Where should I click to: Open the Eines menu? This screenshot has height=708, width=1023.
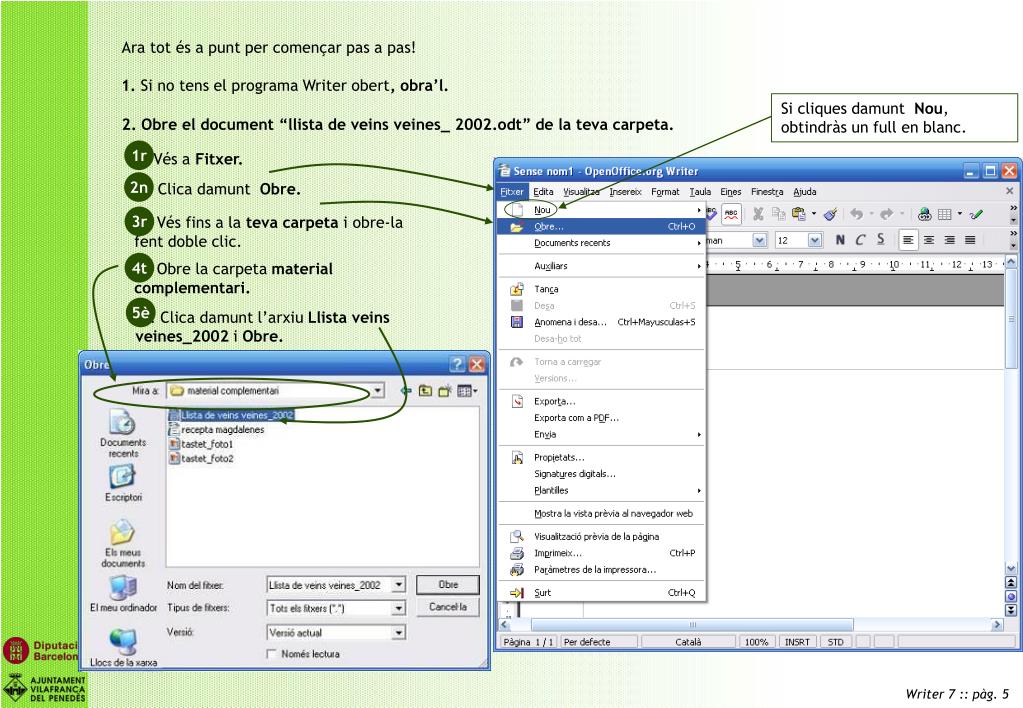click(x=731, y=192)
